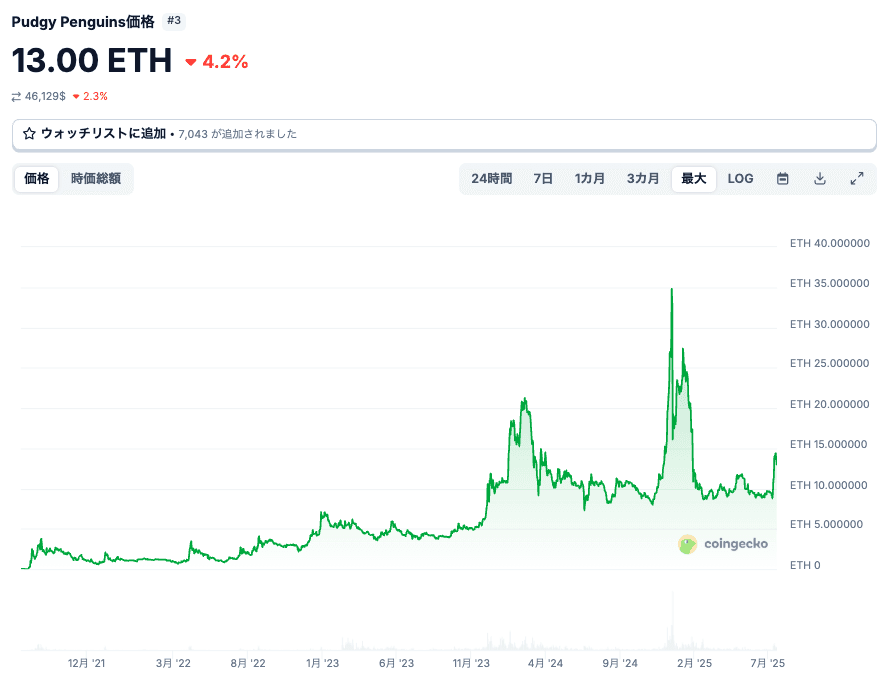The height and width of the screenshot is (686, 888).
Task: Select the 7日 time range
Action: click(x=543, y=179)
